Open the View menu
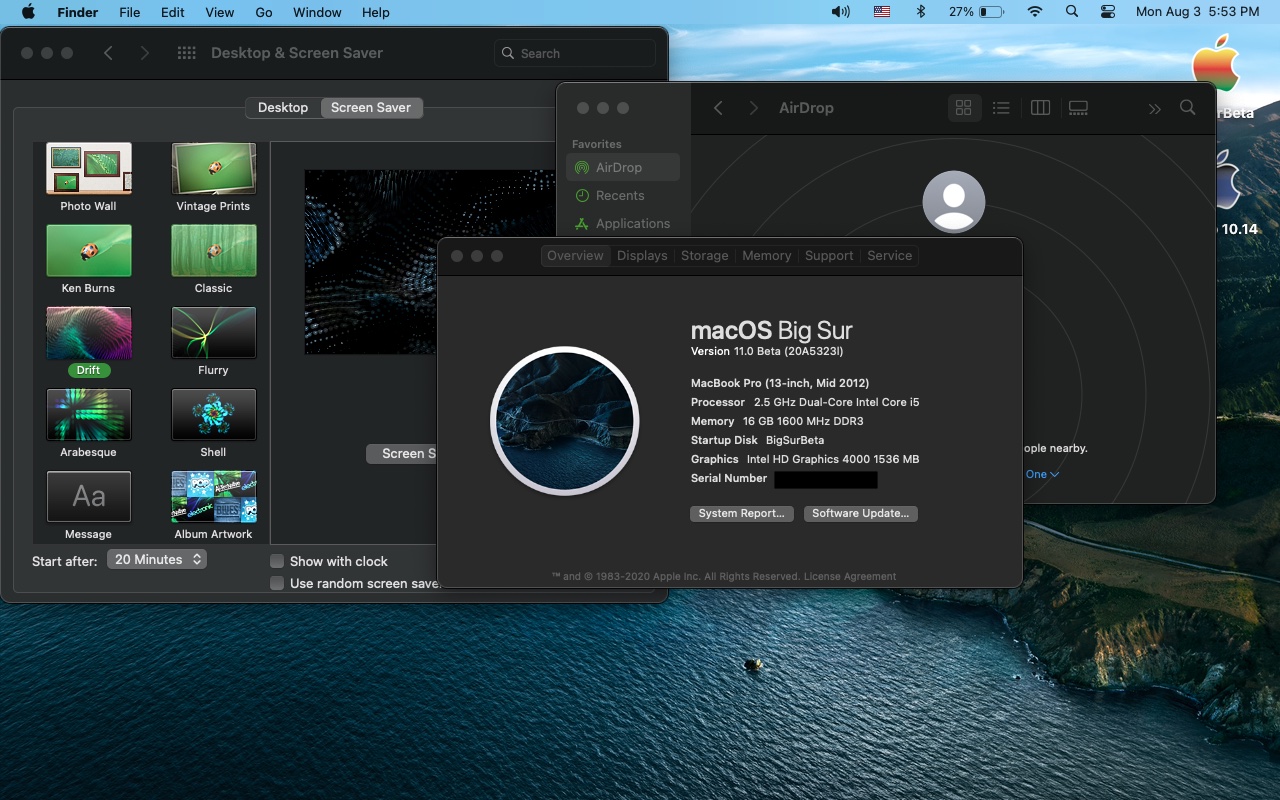1280x800 pixels. click(x=219, y=12)
